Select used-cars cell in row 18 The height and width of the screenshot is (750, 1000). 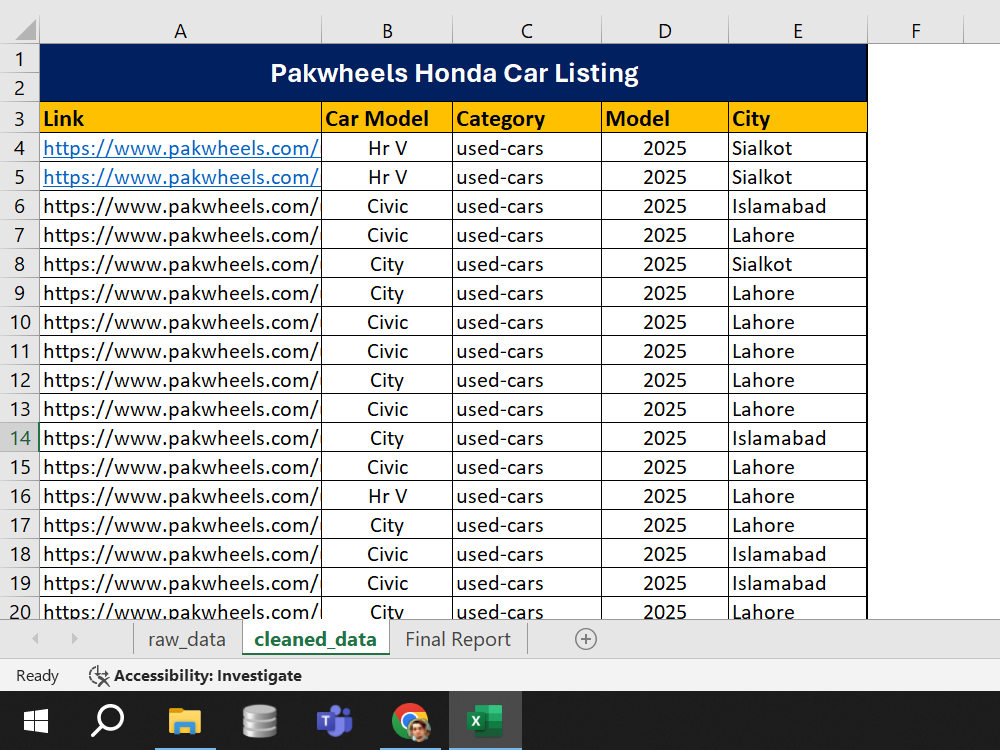pos(527,554)
